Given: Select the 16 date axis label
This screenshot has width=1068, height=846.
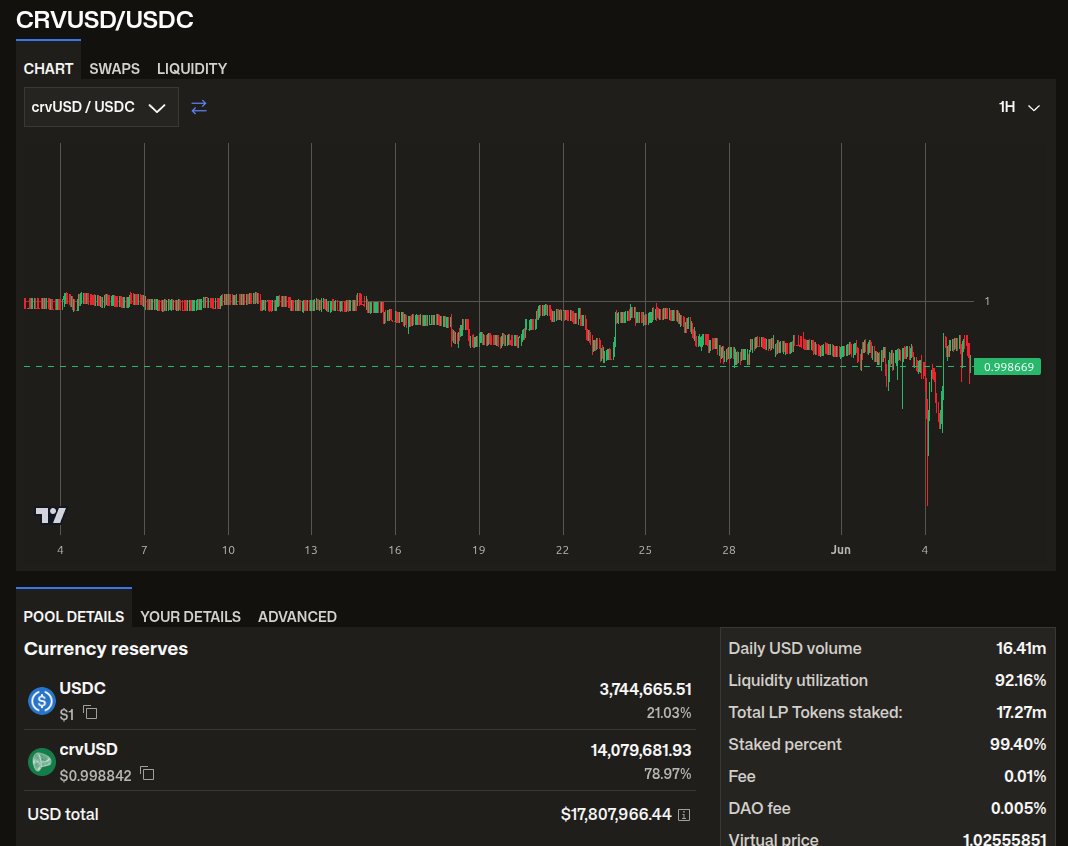Looking at the screenshot, I should (x=395, y=550).
